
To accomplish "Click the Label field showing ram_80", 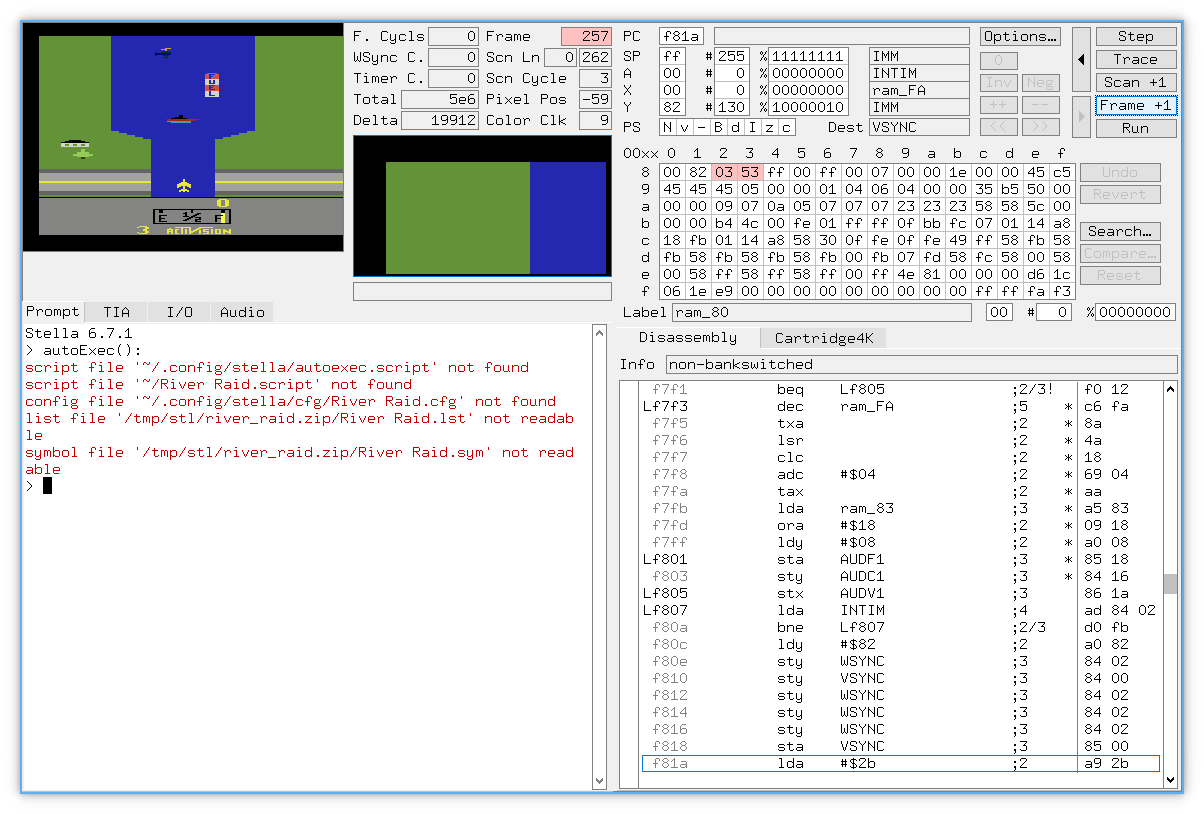I will [820, 313].
